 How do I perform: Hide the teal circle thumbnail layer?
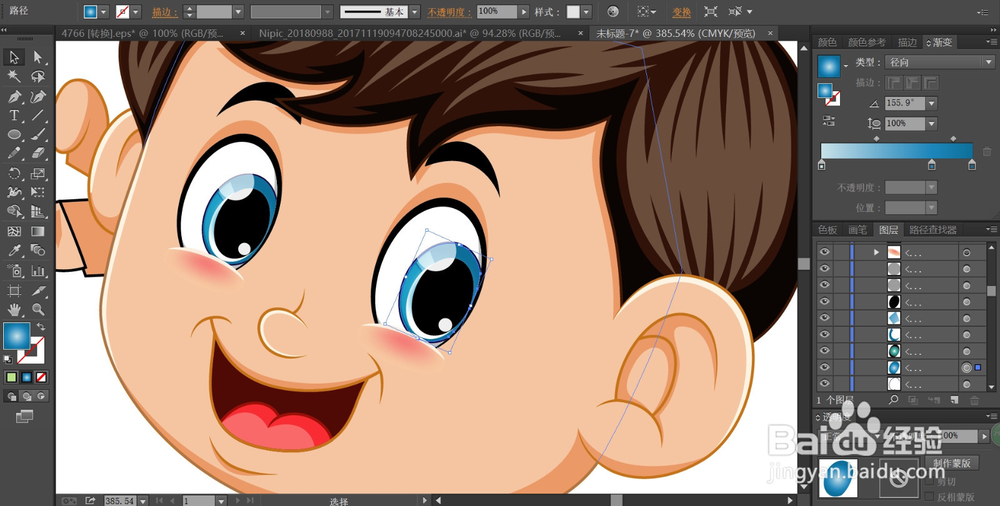coord(825,350)
